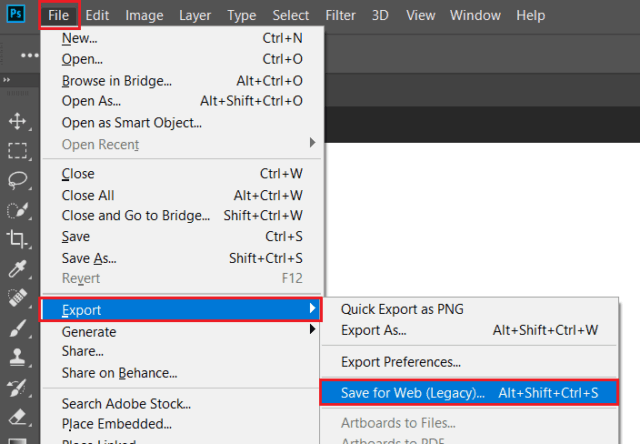This screenshot has width=640, height=444.
Task: Choose Share on Behance...
Action: [180, 373]
